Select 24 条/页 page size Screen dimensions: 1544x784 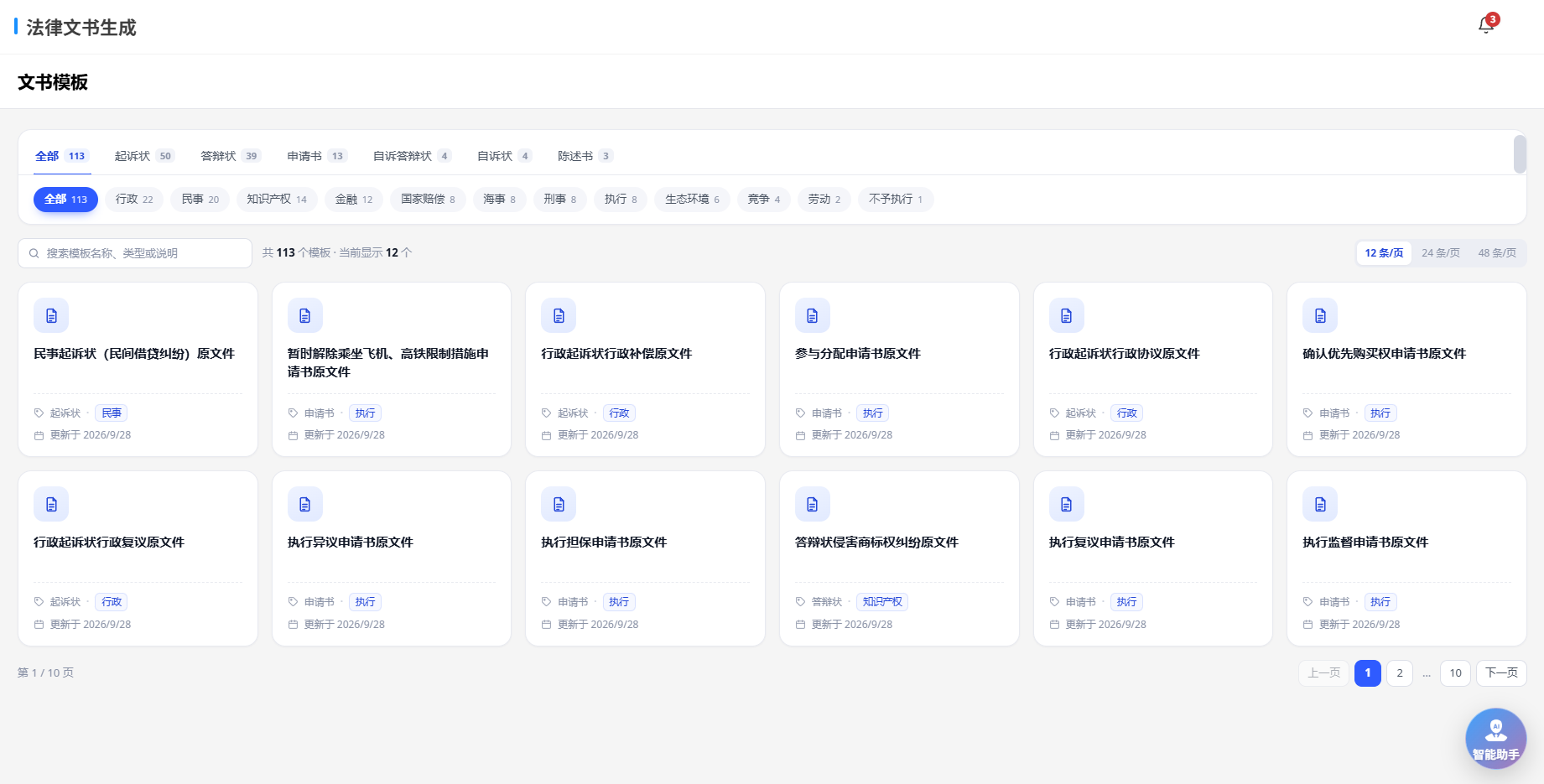pos(1441,253)
